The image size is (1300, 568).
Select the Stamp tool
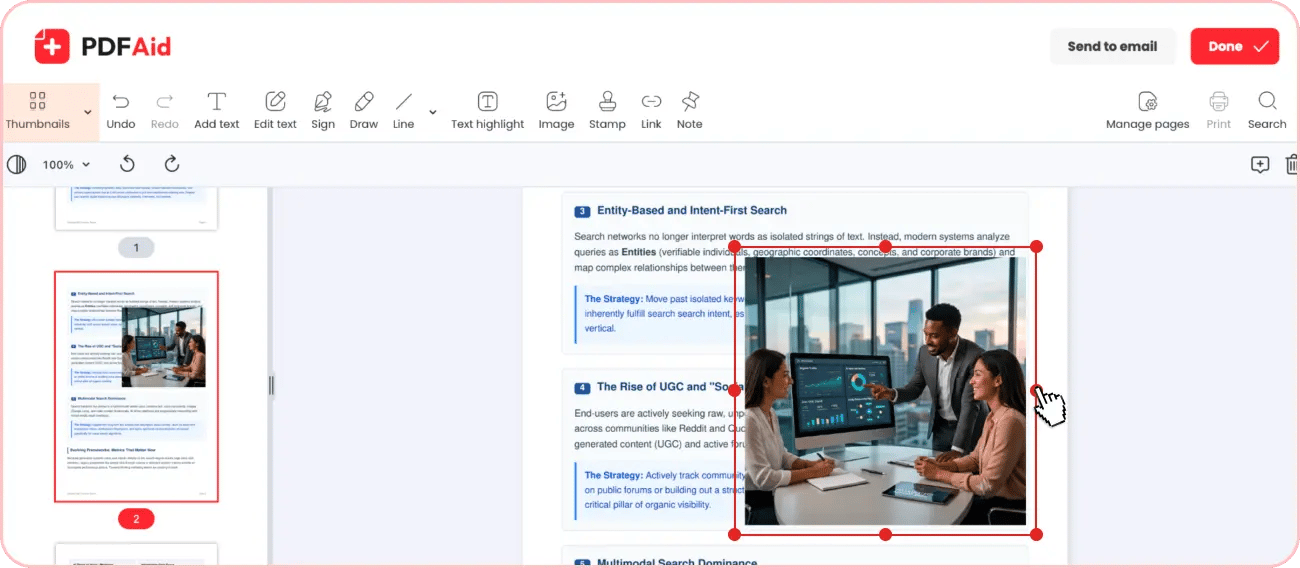607,111
